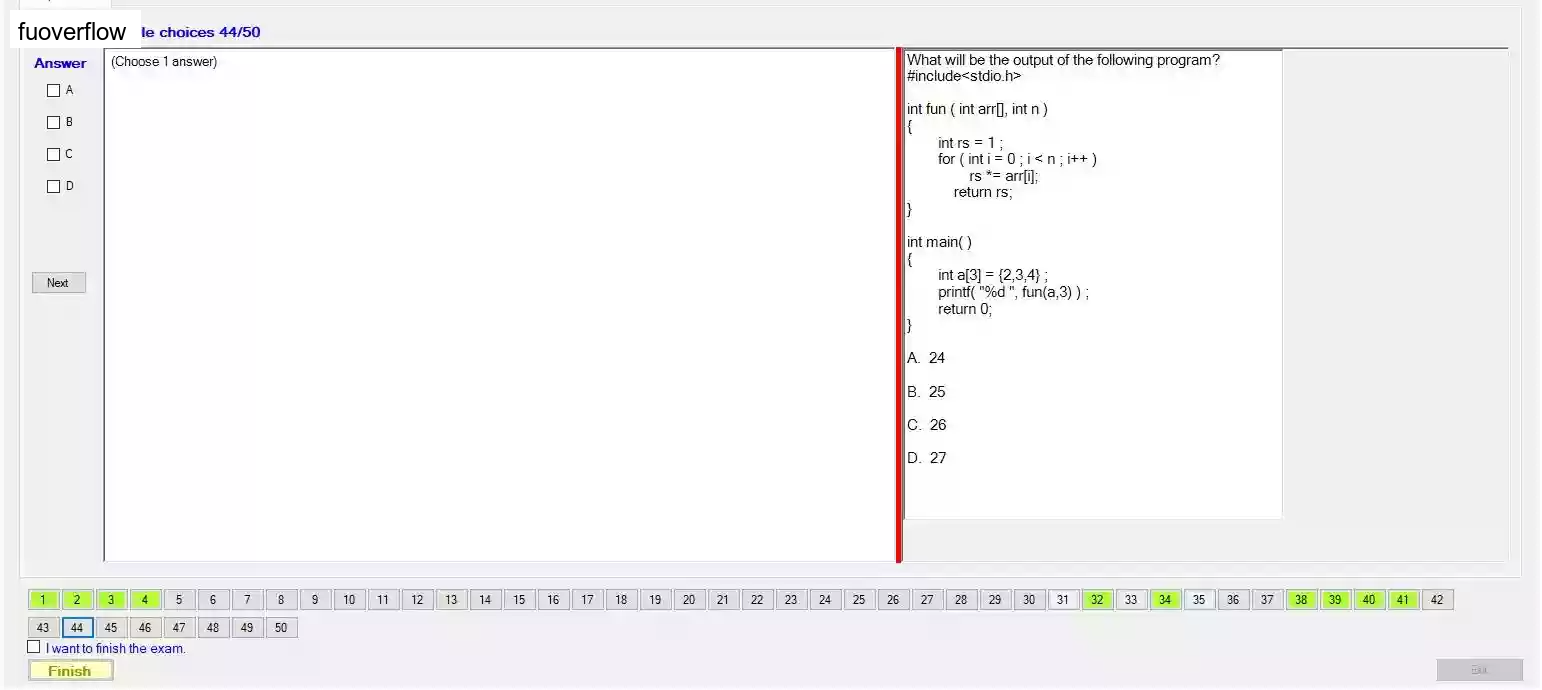Click the Finish button

tap(70, 671)
